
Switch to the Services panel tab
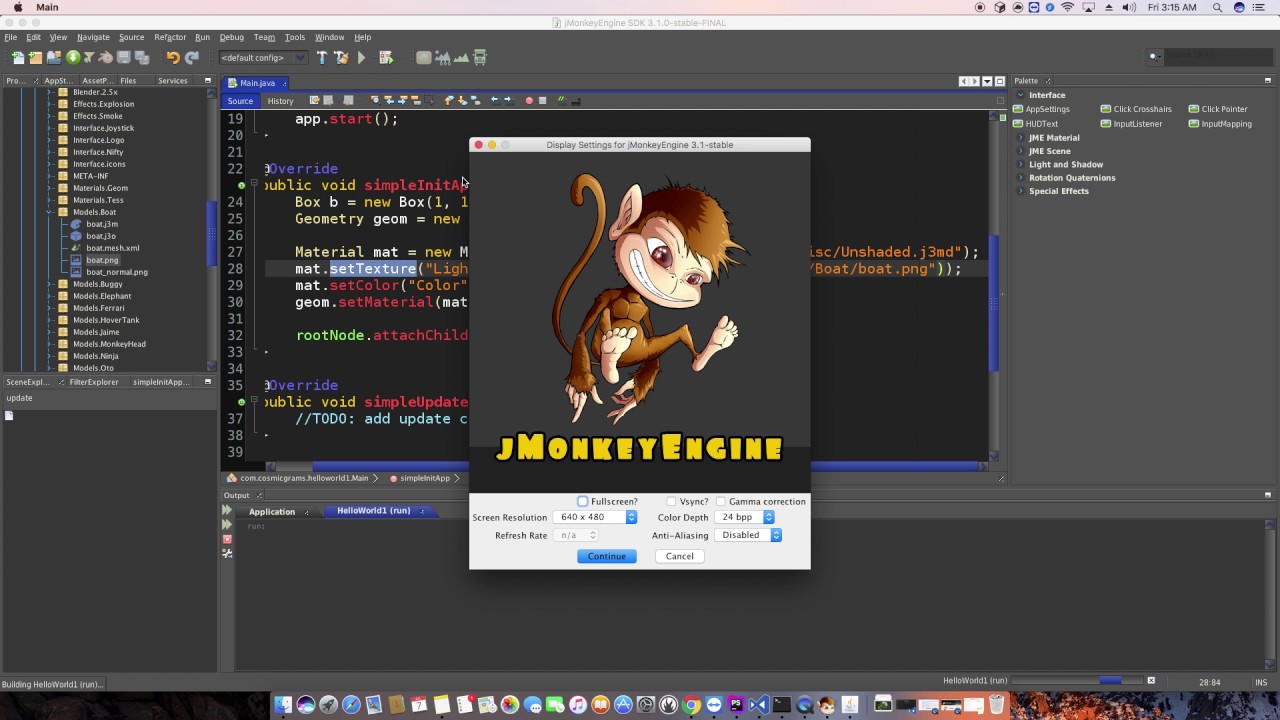(172, 81)
